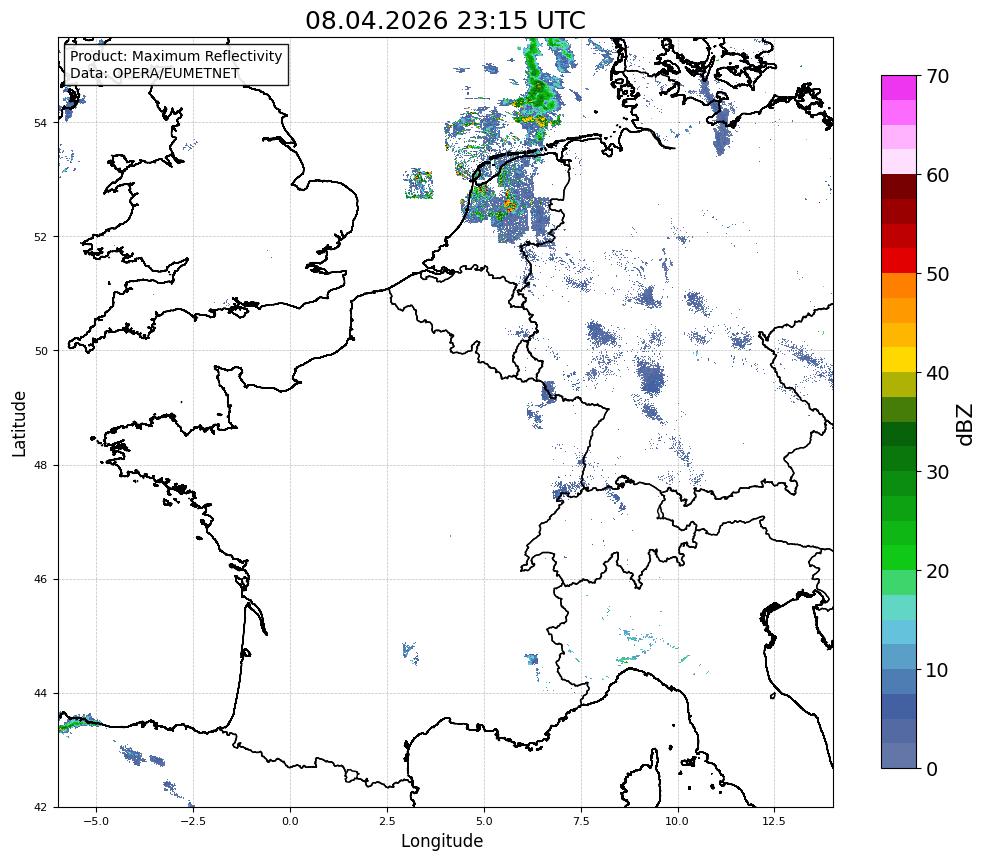Click the latitude tick label 50
The image size is (985, 860).
point(40,351)
